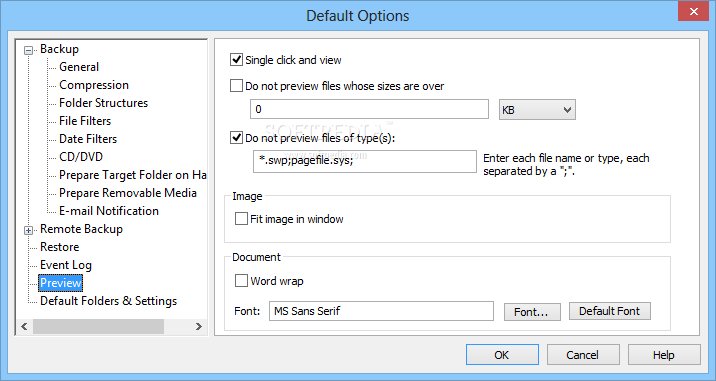Image resolution: width=716 pixels, height=381 pixels.
Task: Confirm with the OK button
Action: pyautogui.click(x=502, y=355)
